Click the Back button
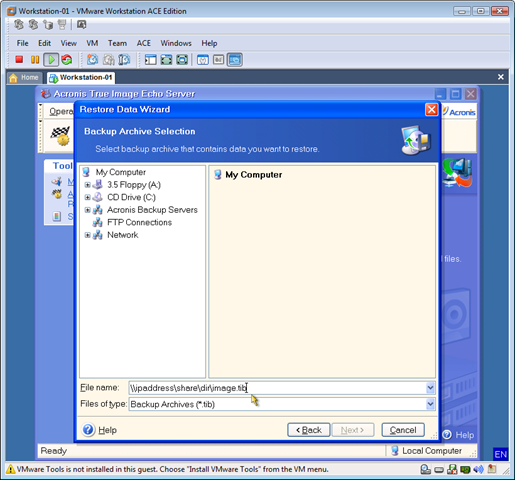This screenshot has width=515, height=480. [309, 430]
